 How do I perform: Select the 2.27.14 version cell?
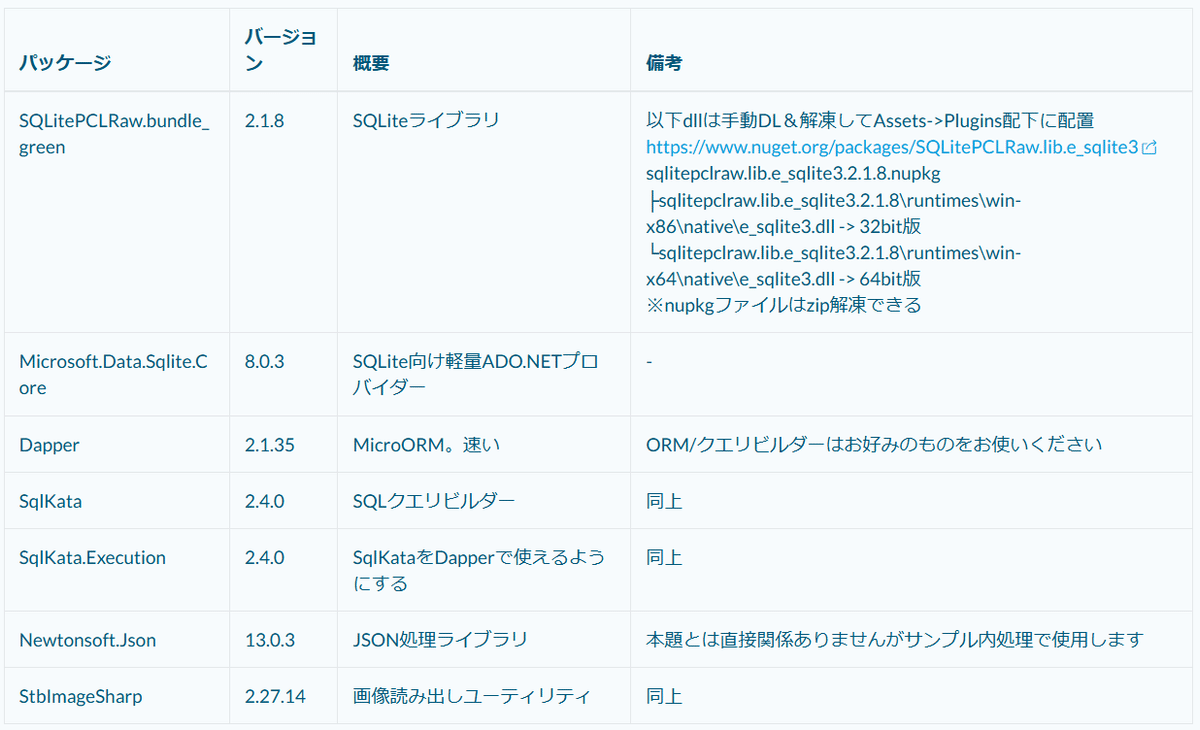tap(275, 696)
